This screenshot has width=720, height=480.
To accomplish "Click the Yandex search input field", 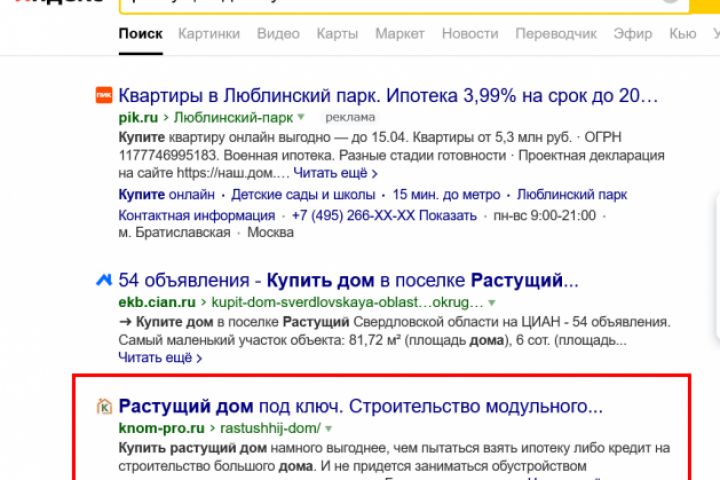I will point(404,6).
